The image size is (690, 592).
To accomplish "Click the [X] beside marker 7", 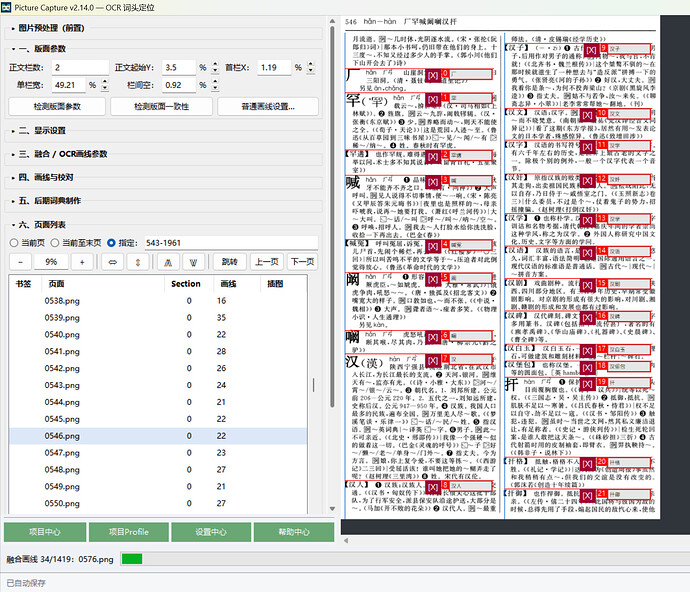I will pyautogui.click(x=433, y=361).
